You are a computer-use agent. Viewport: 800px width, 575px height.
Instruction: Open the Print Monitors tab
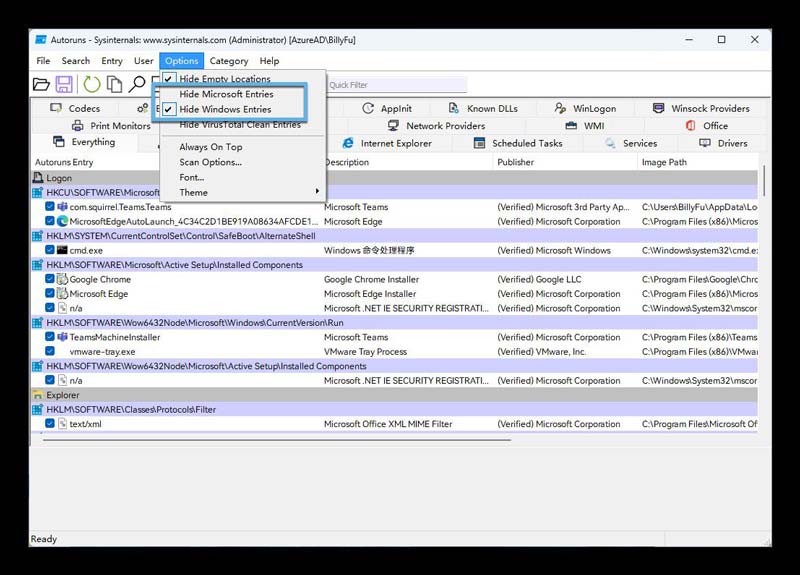point(111,126)
